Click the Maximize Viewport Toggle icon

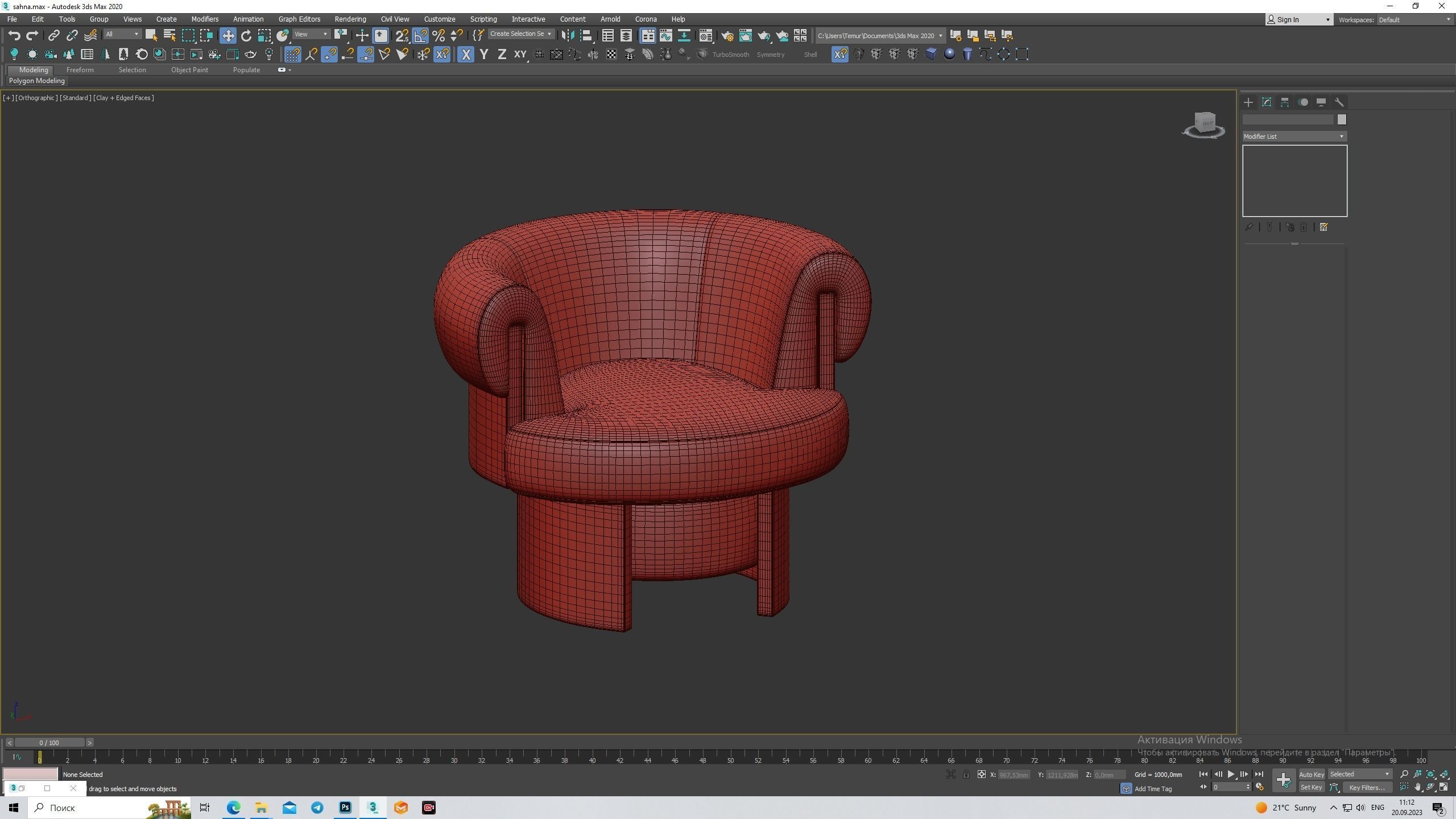(x=1444, y=788)
